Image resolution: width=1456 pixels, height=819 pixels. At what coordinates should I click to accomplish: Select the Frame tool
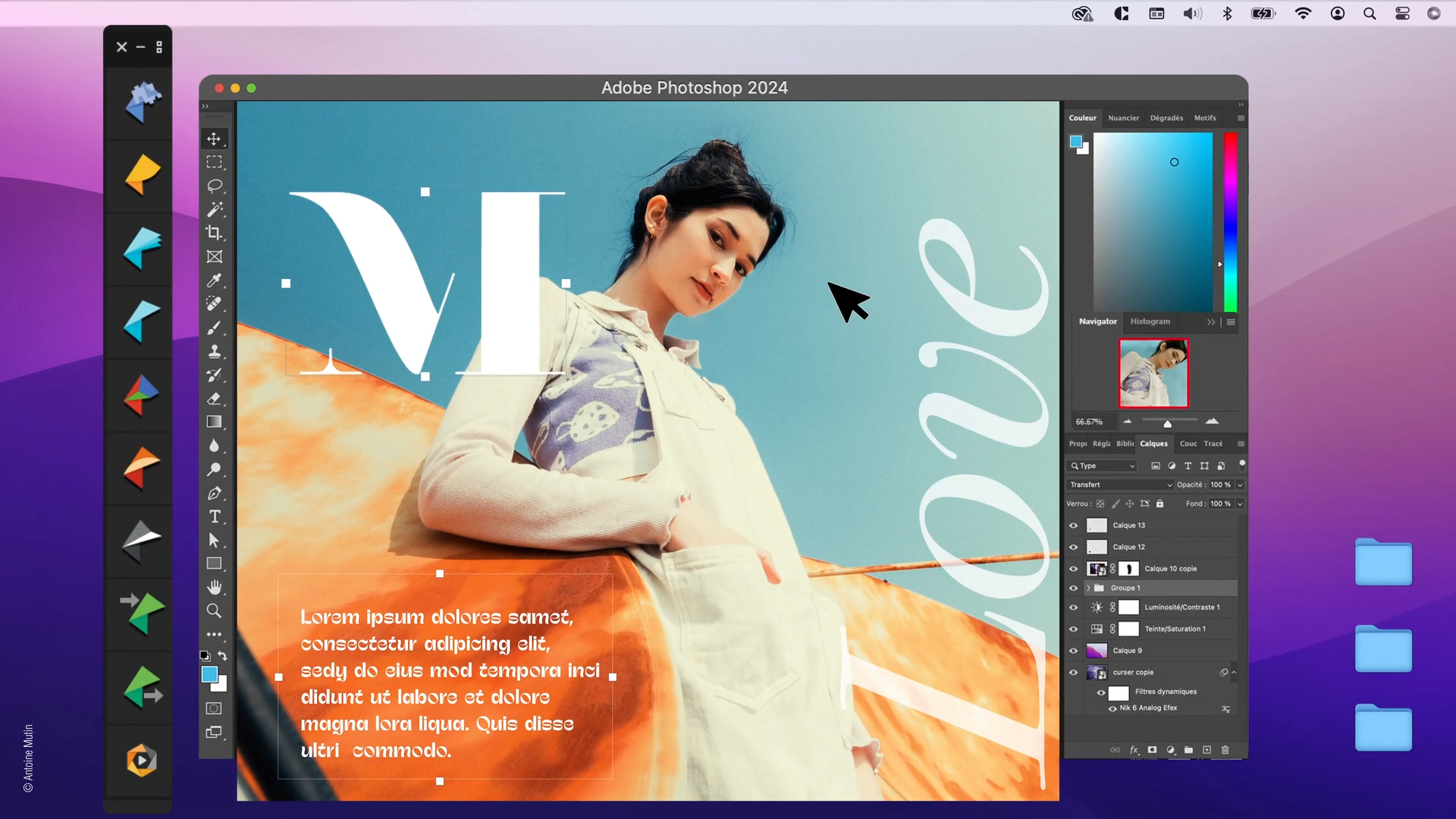[x=214, y=257]
